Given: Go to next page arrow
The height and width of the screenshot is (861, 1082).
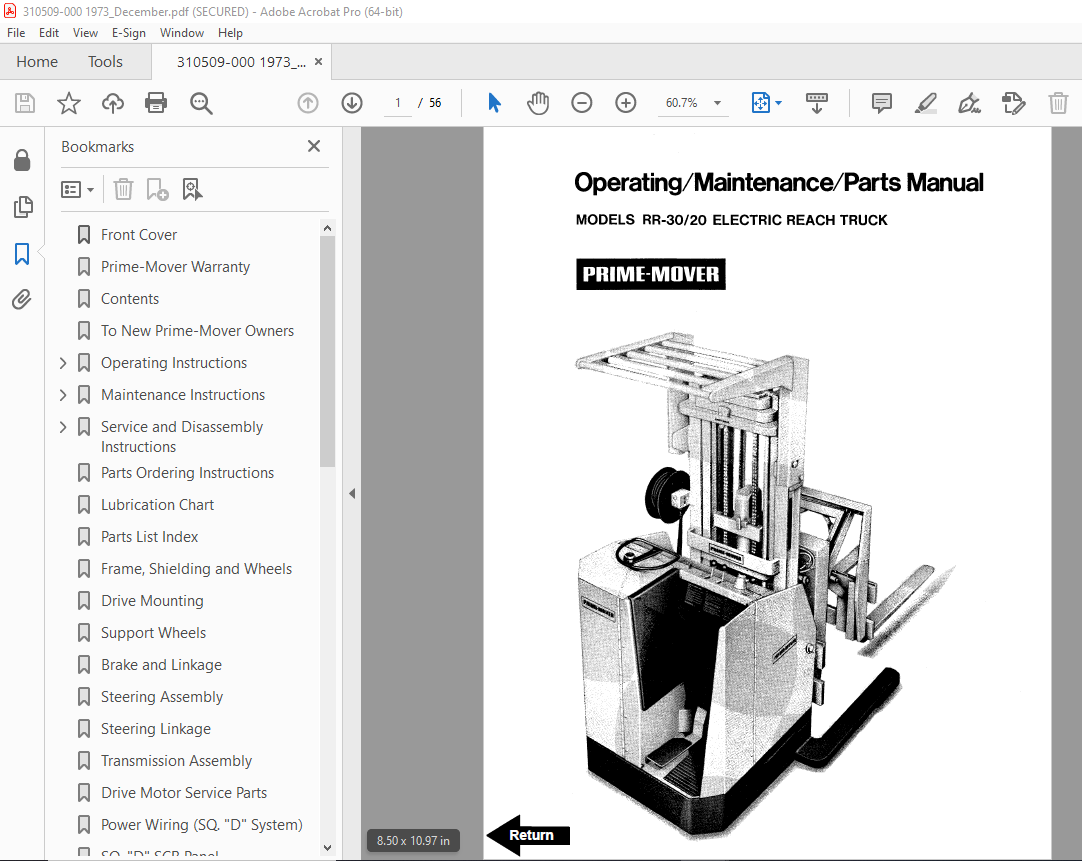Looking at the screenshot, I should 352,103.
